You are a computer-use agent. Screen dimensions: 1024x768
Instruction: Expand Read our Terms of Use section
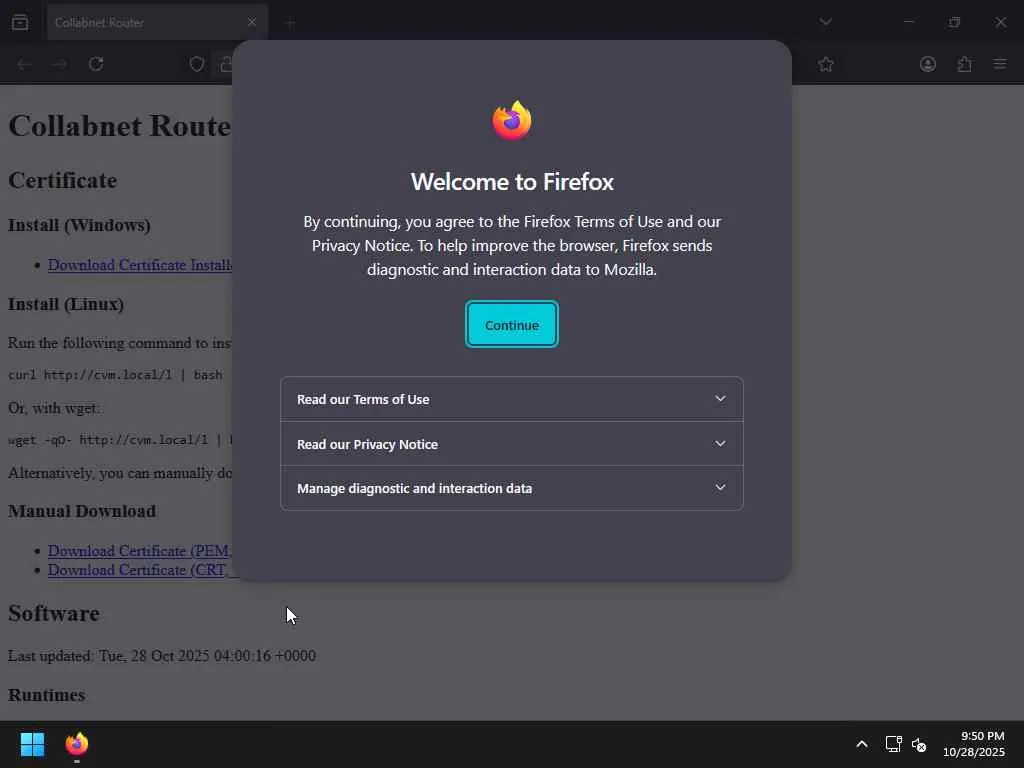pyautogui.click(x=511, y=399)
